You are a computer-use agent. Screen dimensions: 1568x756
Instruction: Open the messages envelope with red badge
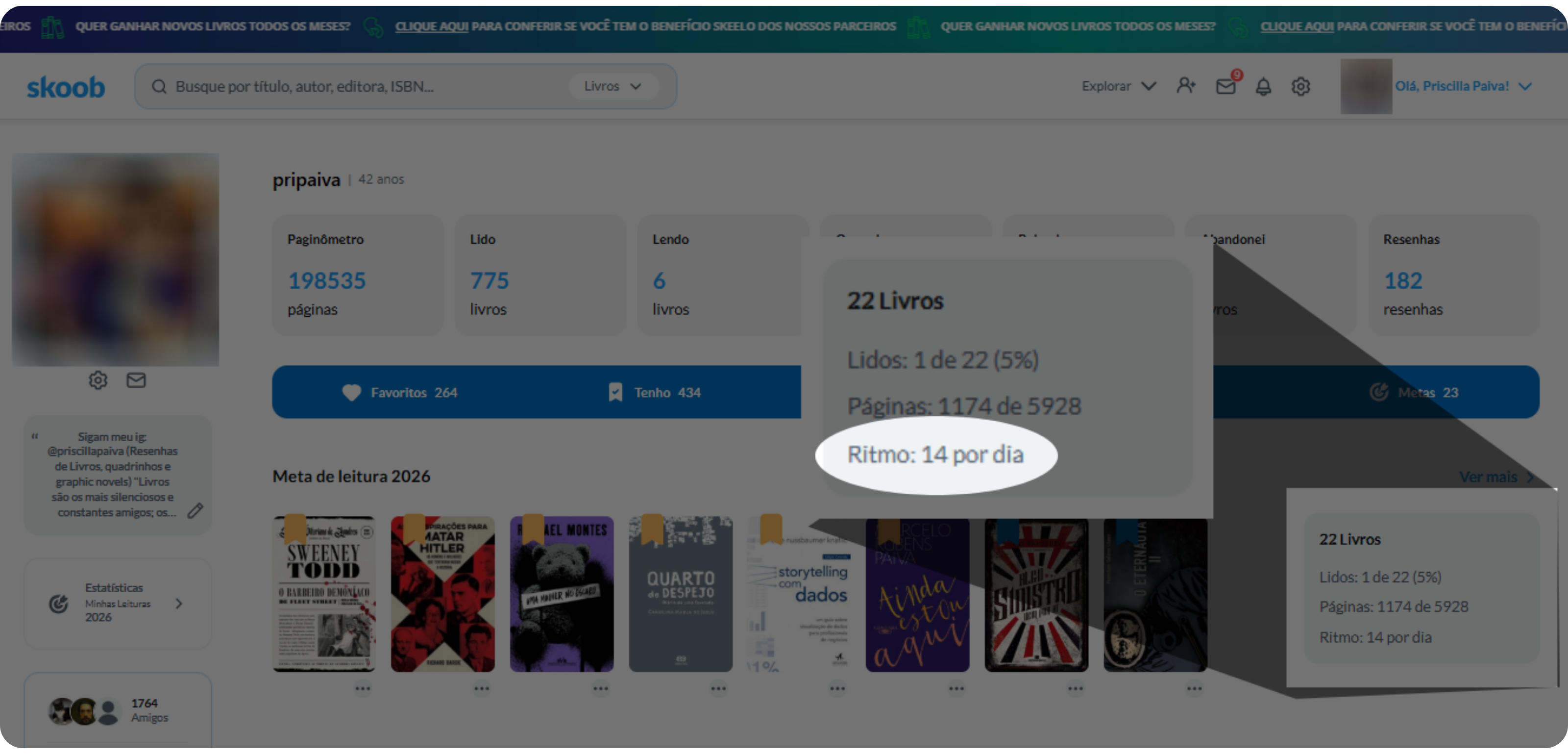[1226, 86]
